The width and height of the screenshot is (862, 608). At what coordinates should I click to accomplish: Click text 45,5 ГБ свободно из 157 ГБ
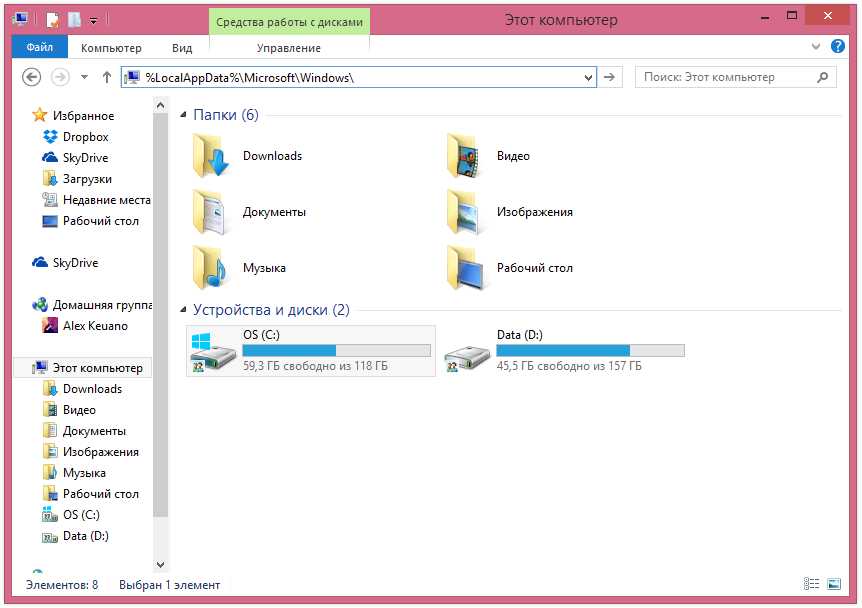coord(569,366)
